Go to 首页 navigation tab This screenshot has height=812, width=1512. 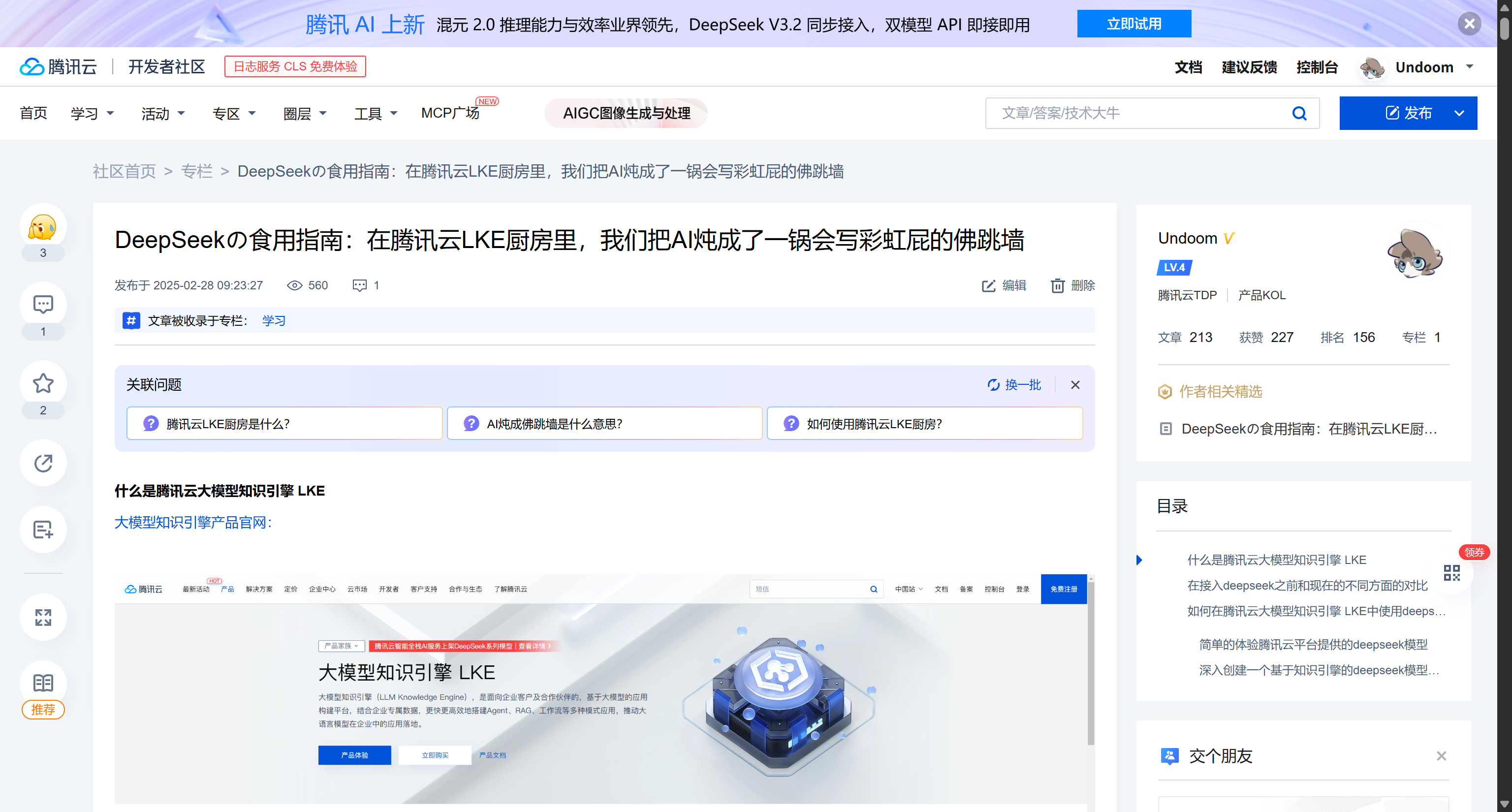point(33,113)
